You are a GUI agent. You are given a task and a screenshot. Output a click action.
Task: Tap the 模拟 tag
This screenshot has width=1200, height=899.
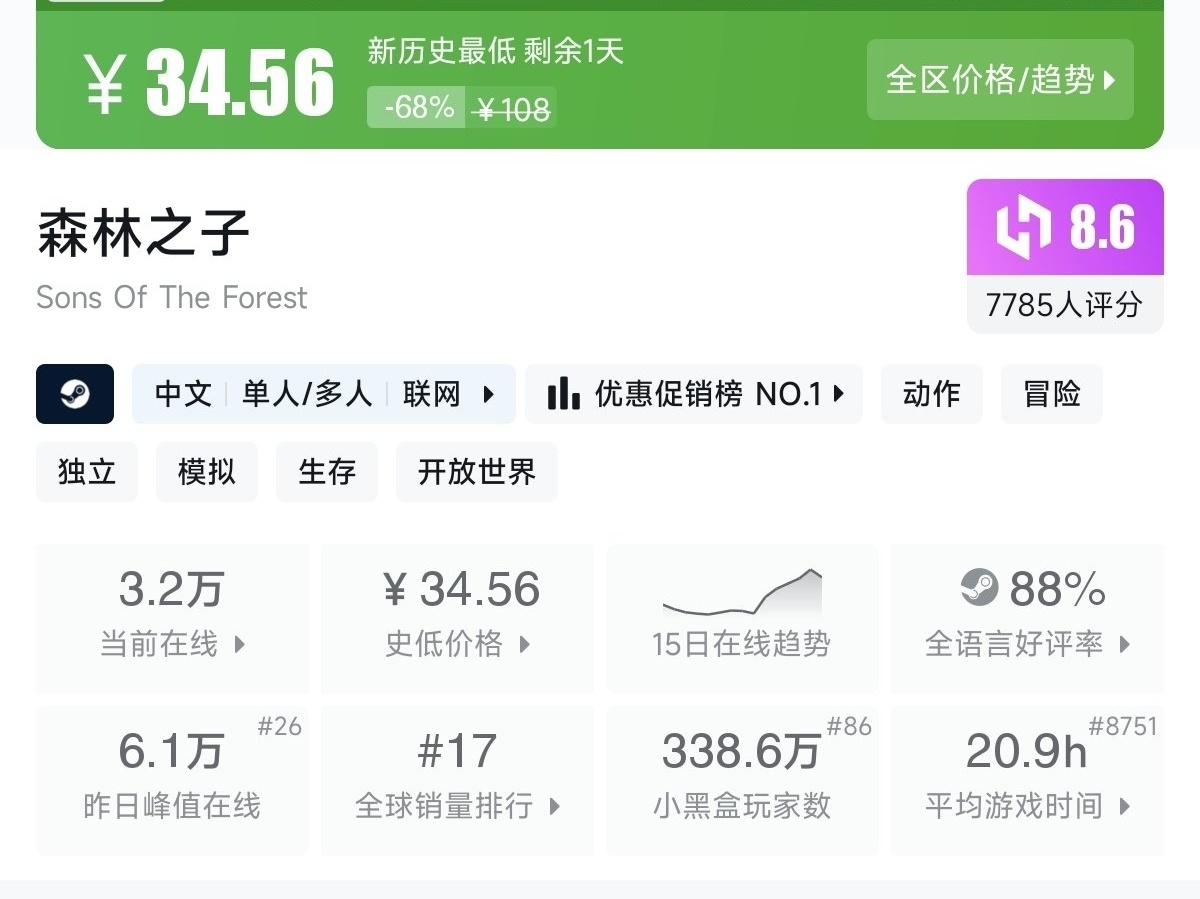tap(206, 472)
